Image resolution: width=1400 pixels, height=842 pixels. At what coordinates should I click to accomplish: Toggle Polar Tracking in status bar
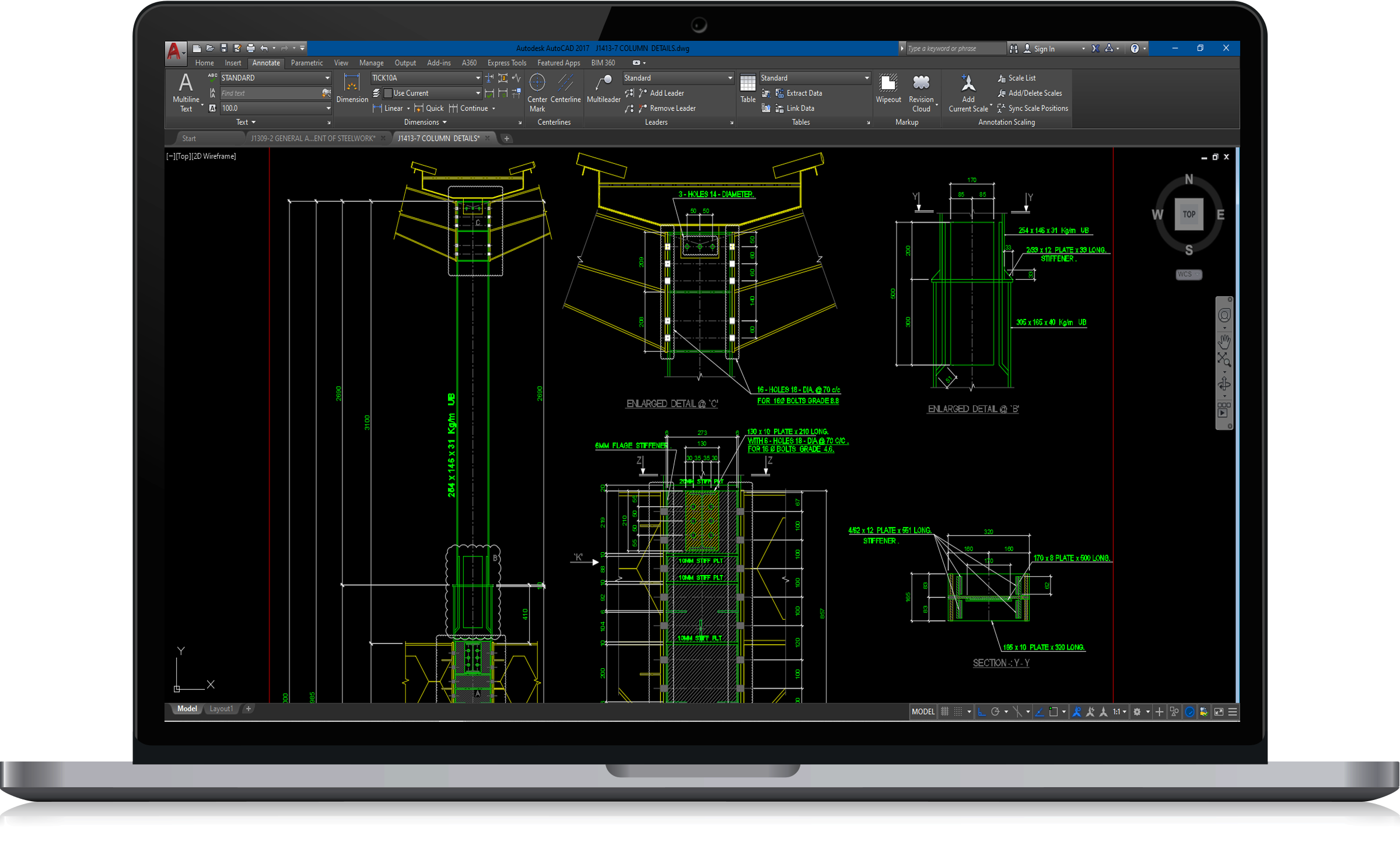tap(995, 712)
